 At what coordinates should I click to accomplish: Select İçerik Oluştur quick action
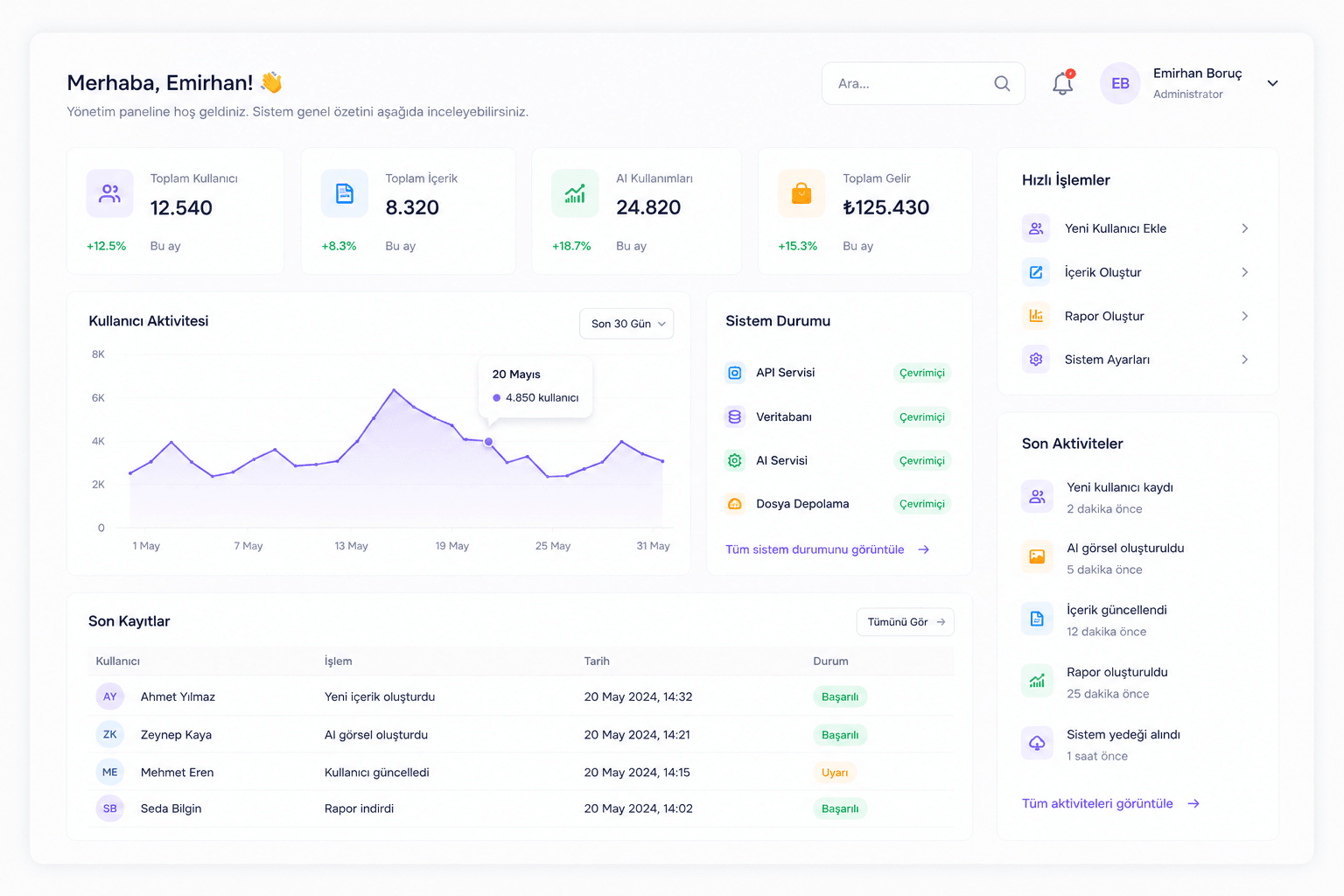click(1137, 272)
